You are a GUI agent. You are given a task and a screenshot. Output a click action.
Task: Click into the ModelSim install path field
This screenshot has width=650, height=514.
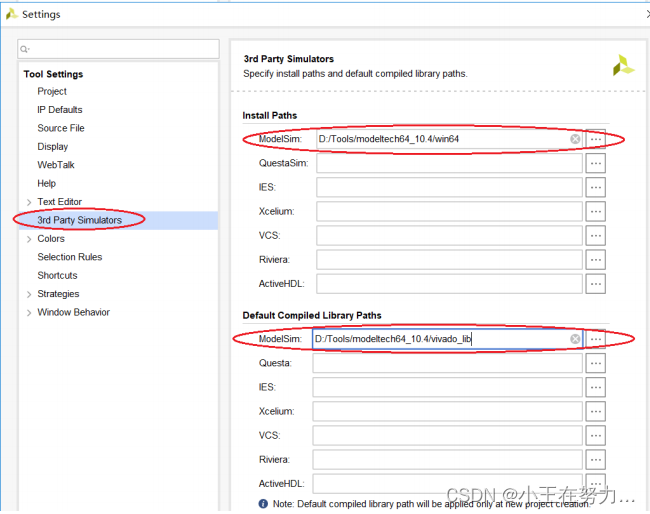coord(449,139)
